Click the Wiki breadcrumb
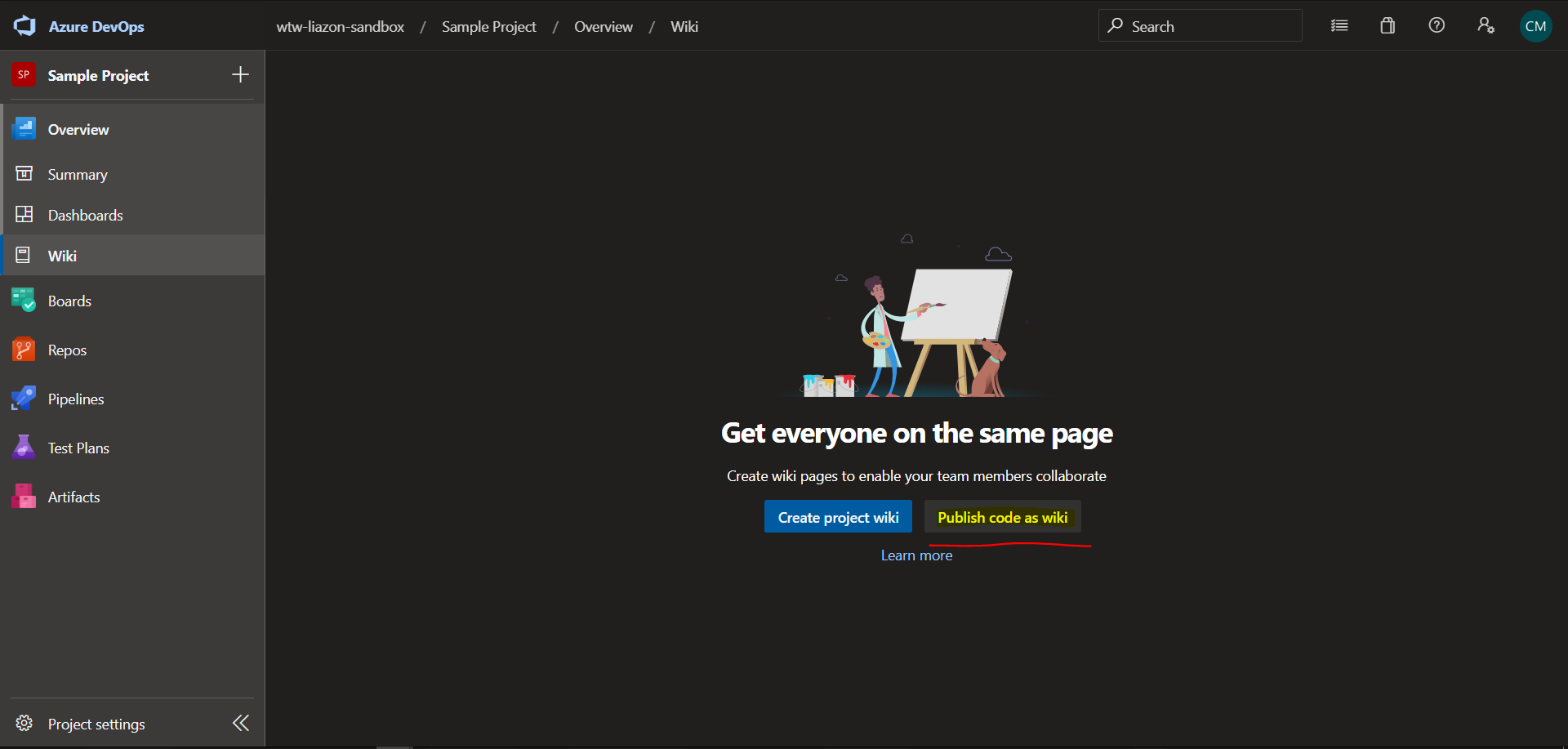The height and width of the screenshot is (749, 1568). pyautogui.click(x=684, y=26)
